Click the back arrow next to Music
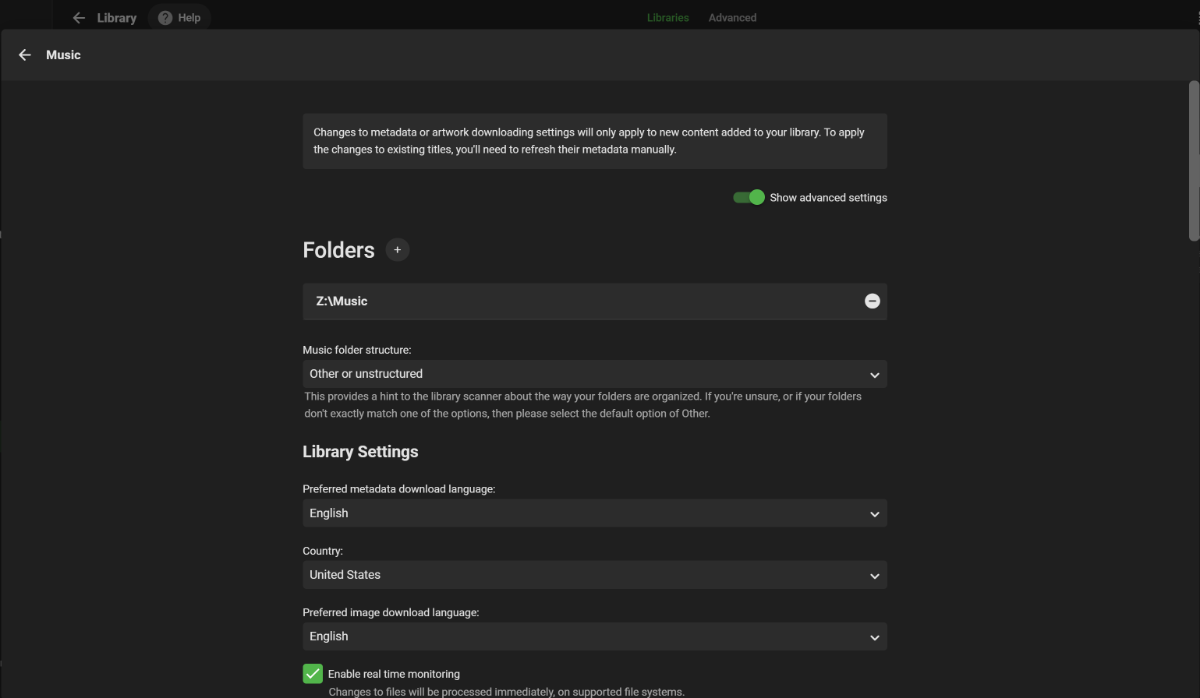The image size is (1200, 698). 25,55
